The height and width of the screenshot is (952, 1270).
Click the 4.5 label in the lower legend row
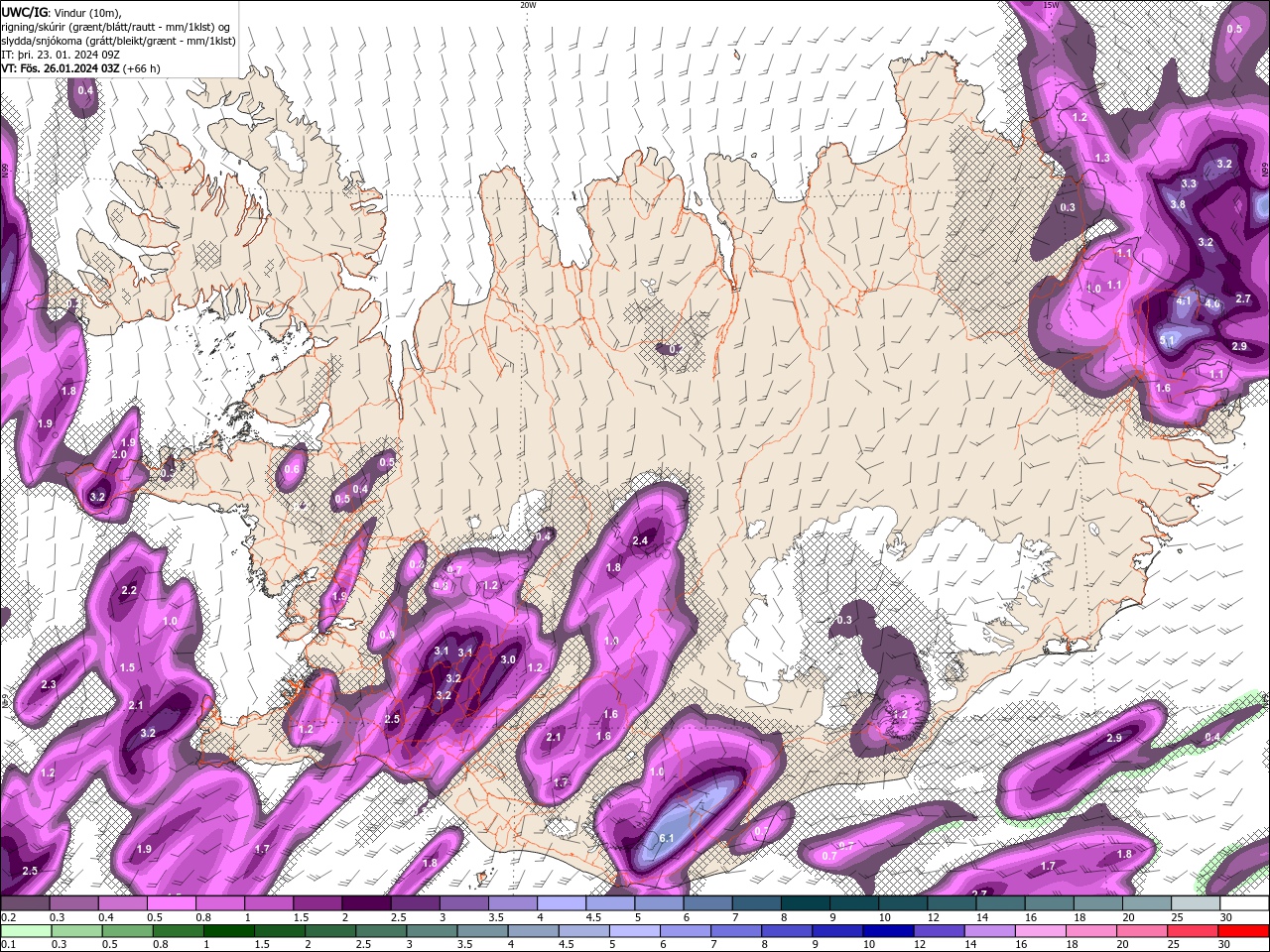click(x=567, y=944)
